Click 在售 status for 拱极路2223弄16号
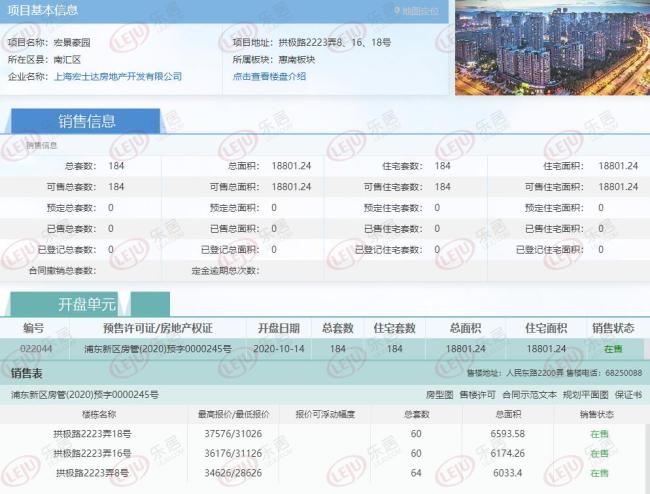Image resolution: width=650 pixels, height=494 pixels. [x=599, y=453]
